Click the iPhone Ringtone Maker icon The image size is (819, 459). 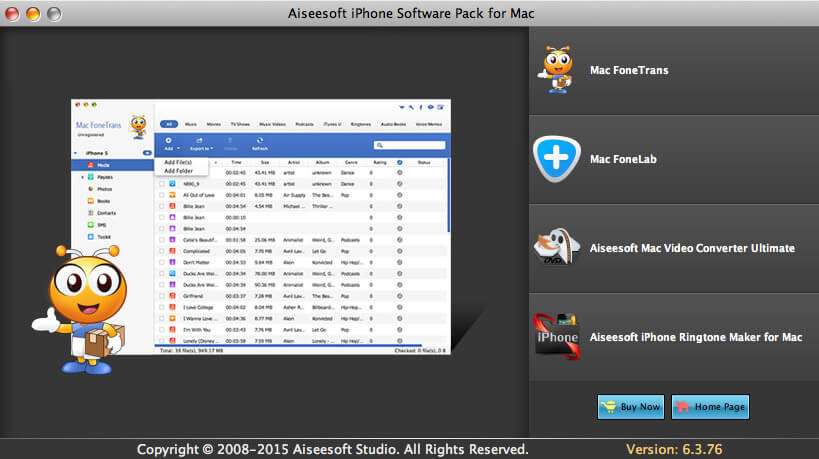coord(557,336)
